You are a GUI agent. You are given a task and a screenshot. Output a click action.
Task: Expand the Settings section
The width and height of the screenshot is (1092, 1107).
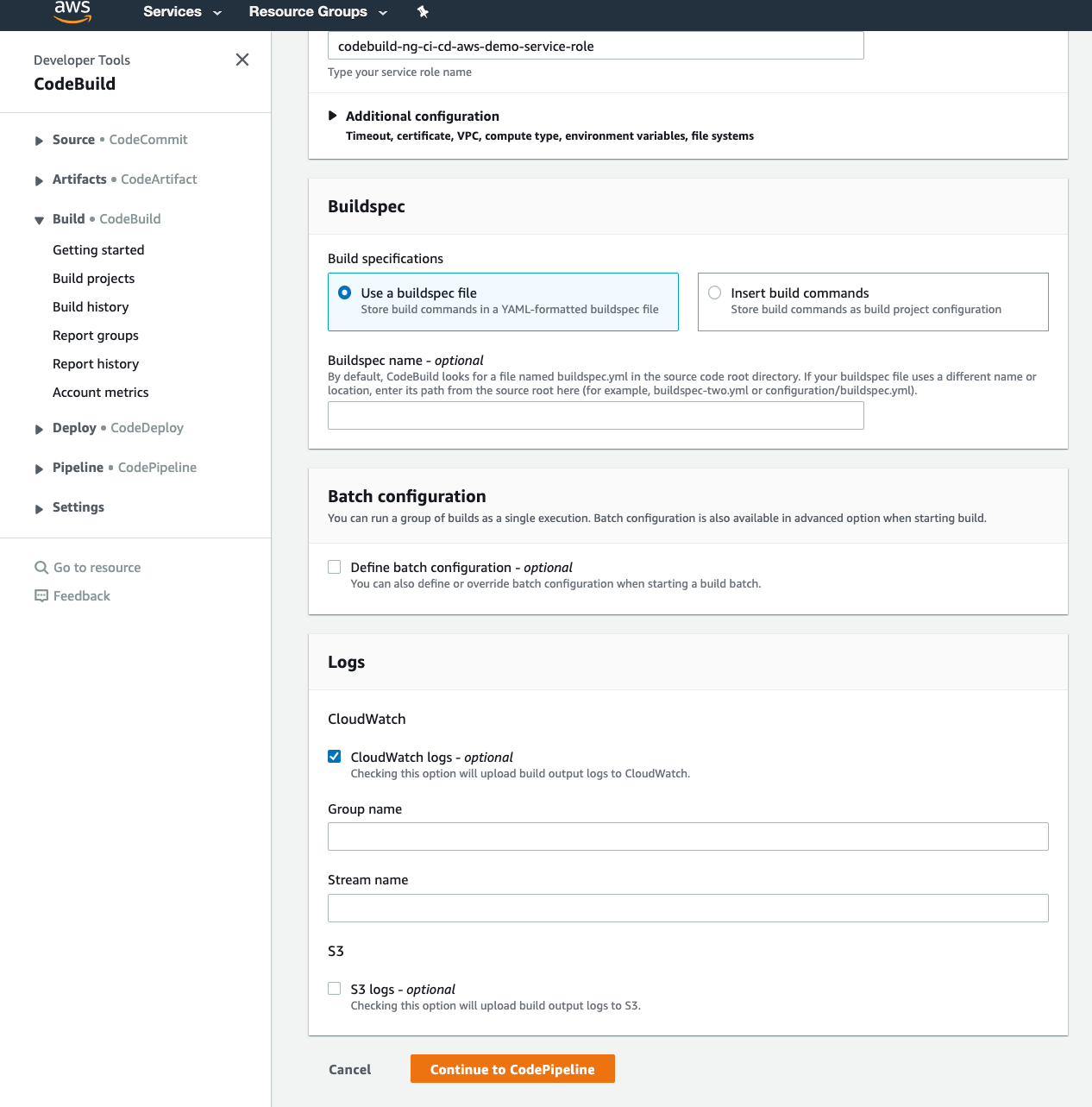tap(39, 508)
